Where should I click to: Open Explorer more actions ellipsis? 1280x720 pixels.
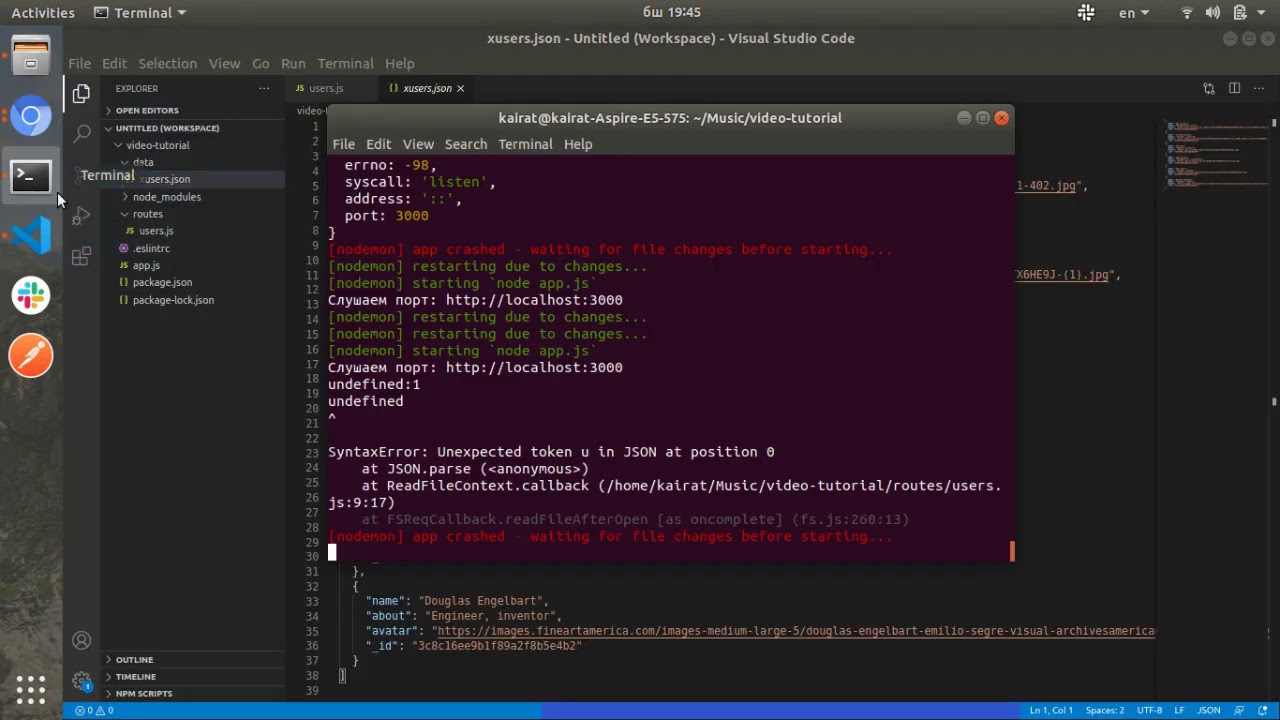264,88
